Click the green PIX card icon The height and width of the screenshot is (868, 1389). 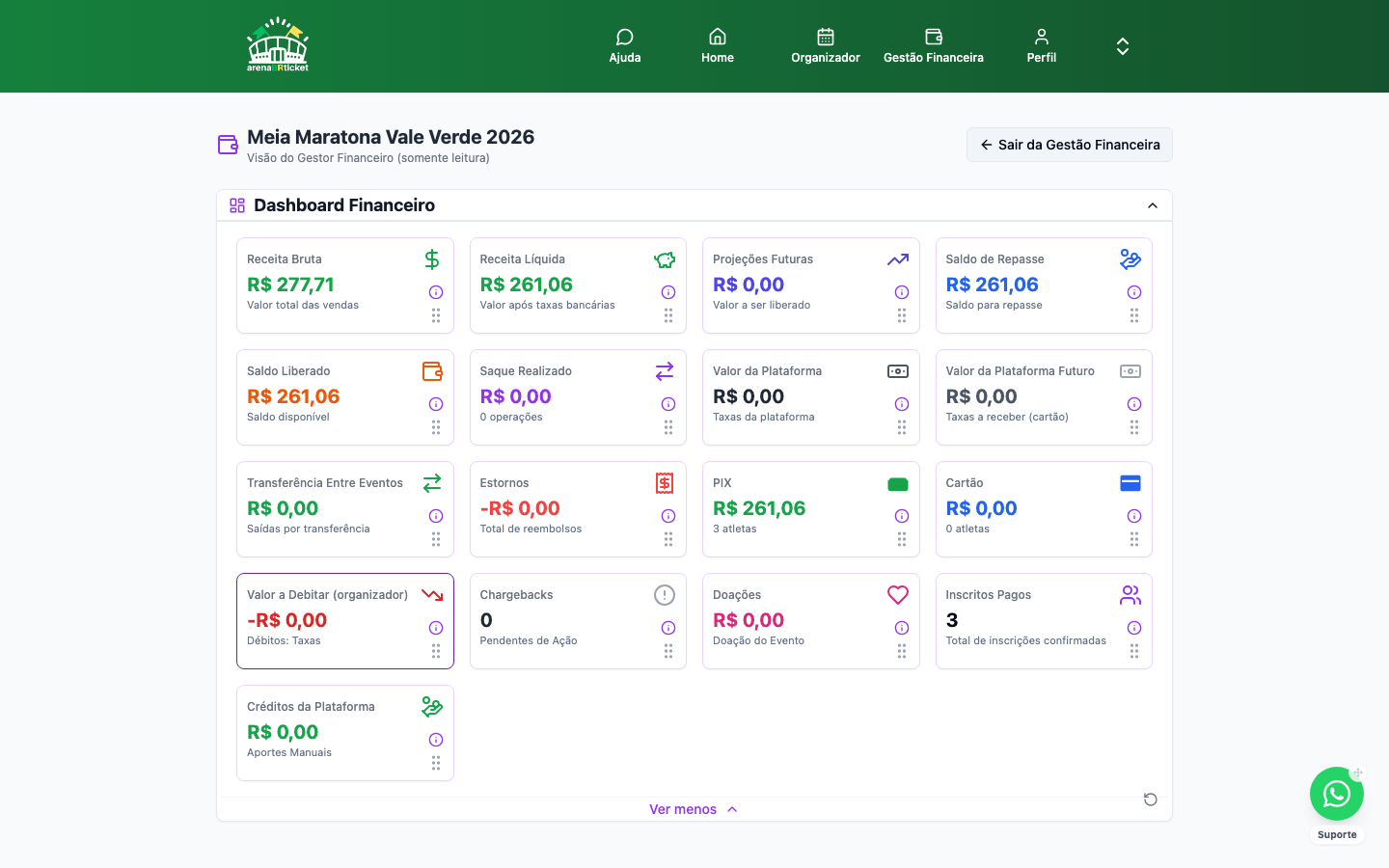[x=898, y=484]
